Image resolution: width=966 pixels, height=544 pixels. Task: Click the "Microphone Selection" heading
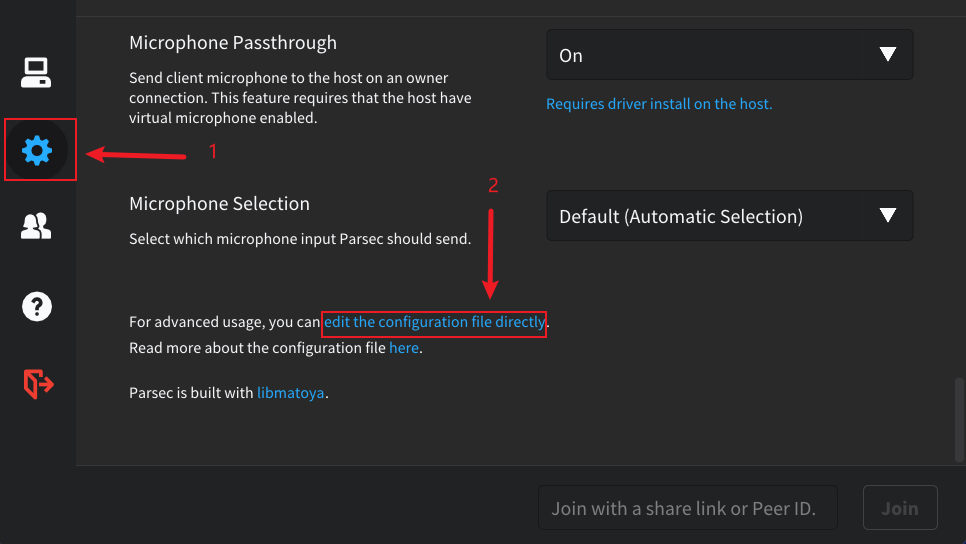(219, 203)
